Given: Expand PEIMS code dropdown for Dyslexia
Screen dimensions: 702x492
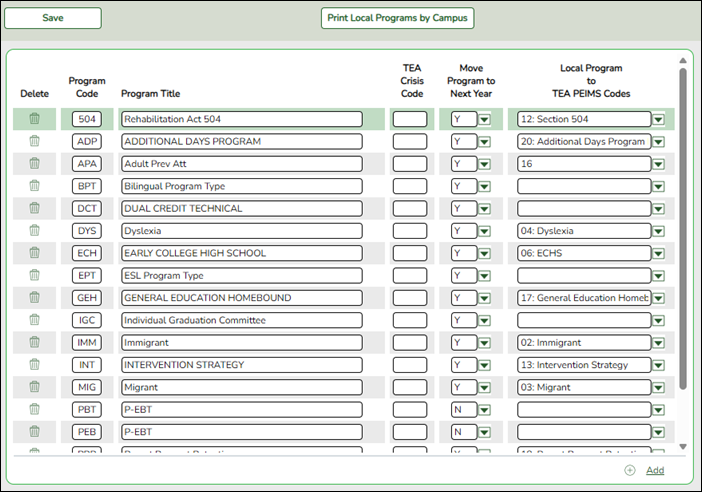Looking at the screenshot, I should tap(658, 231).
